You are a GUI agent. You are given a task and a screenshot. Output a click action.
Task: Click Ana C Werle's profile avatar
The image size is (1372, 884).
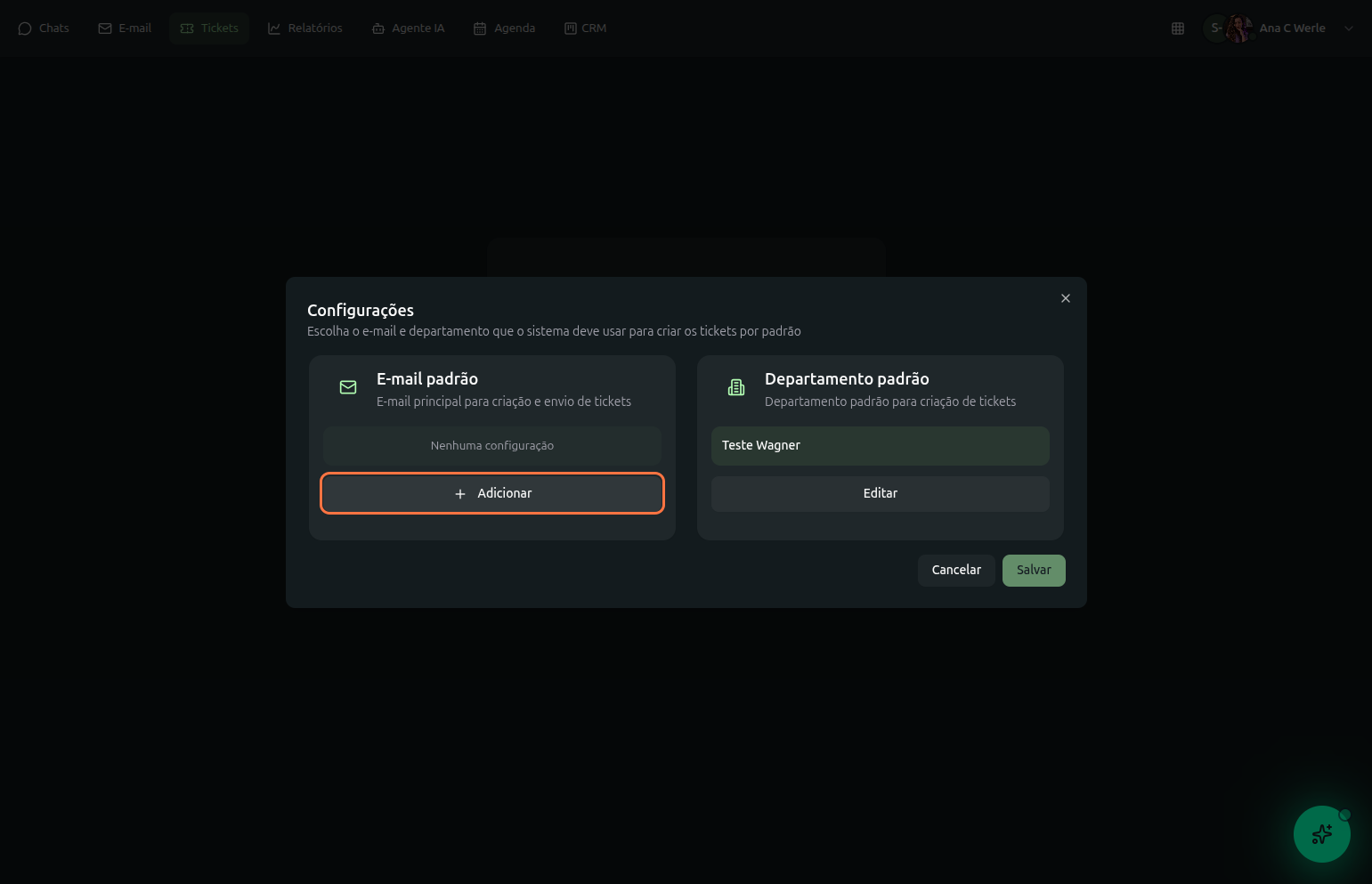tap(1238, 28)
